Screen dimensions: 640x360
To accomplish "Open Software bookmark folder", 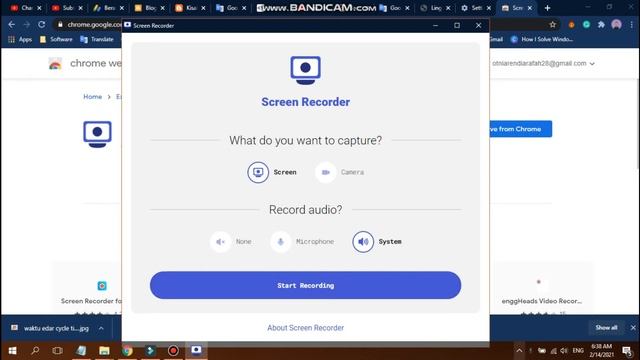I will point(56,39).
